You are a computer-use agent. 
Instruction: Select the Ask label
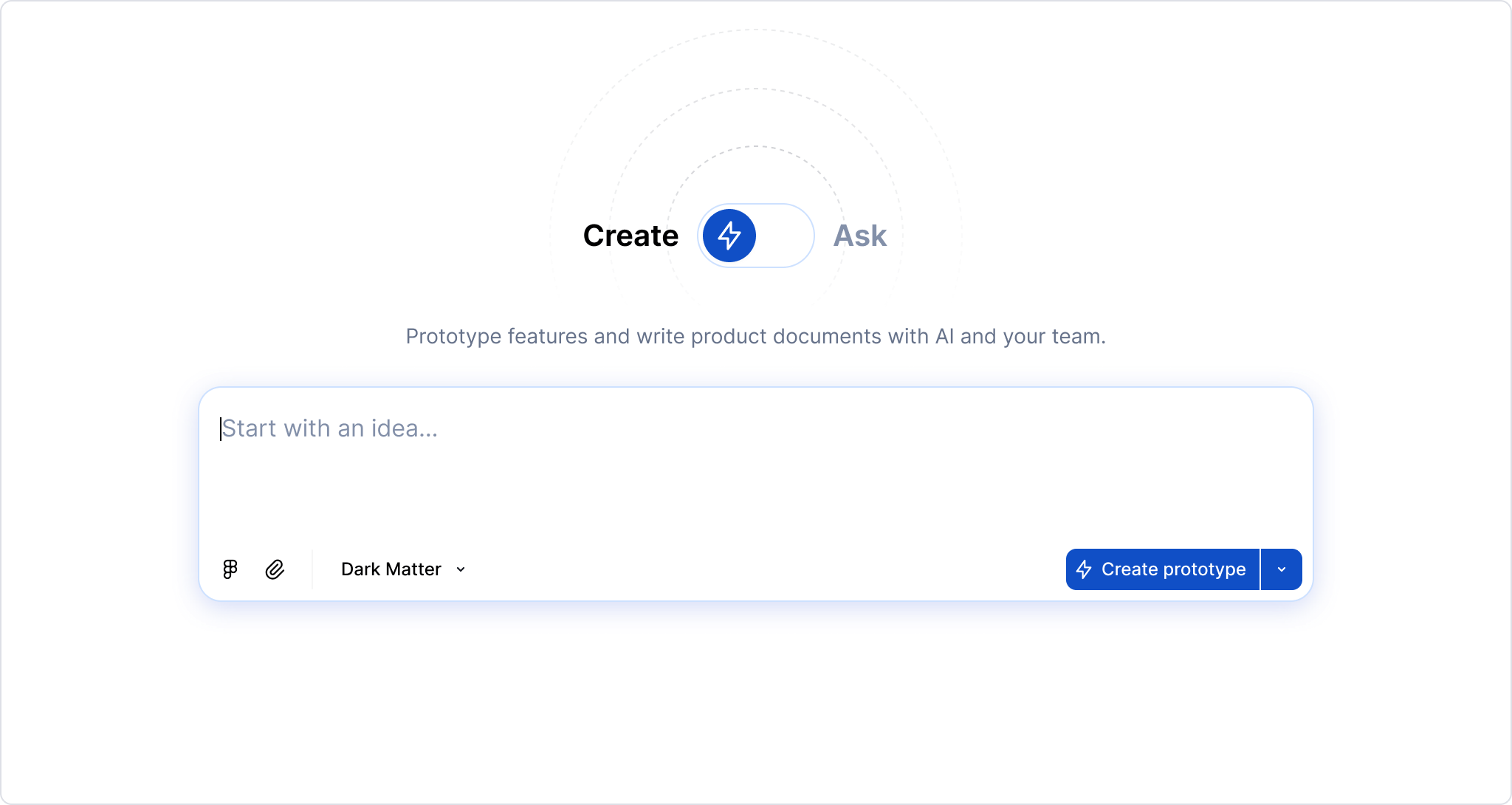[859, 236]
